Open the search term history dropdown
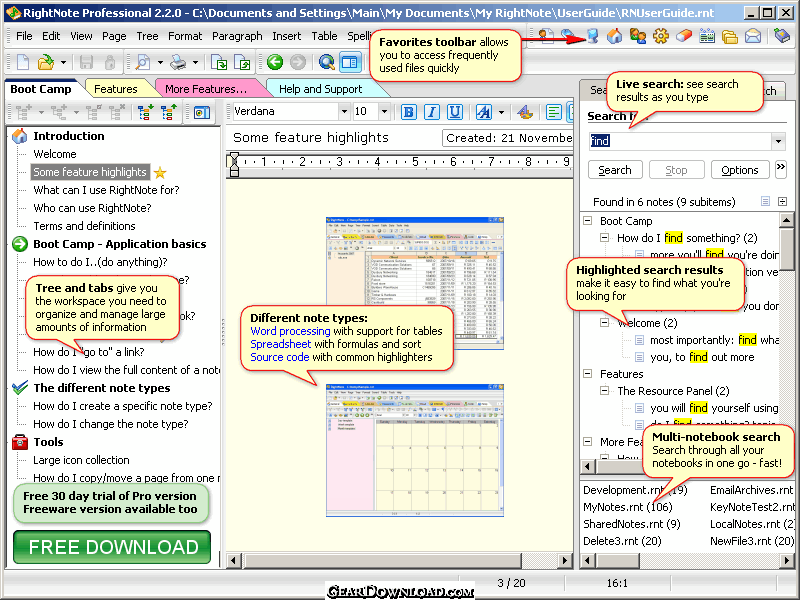The image size is (800, 600). point(778,141)
